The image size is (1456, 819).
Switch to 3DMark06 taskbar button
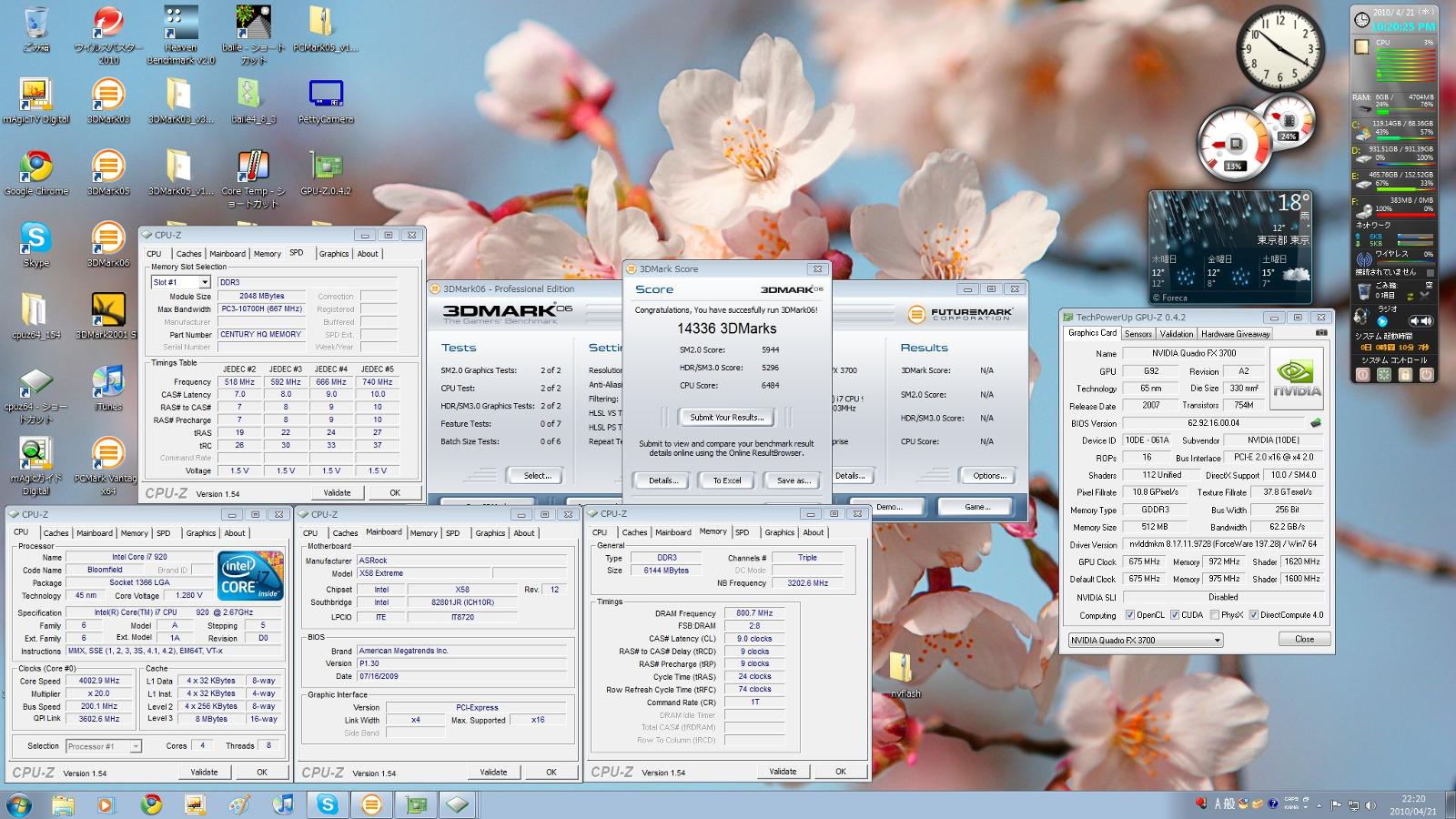click(371, 804)
